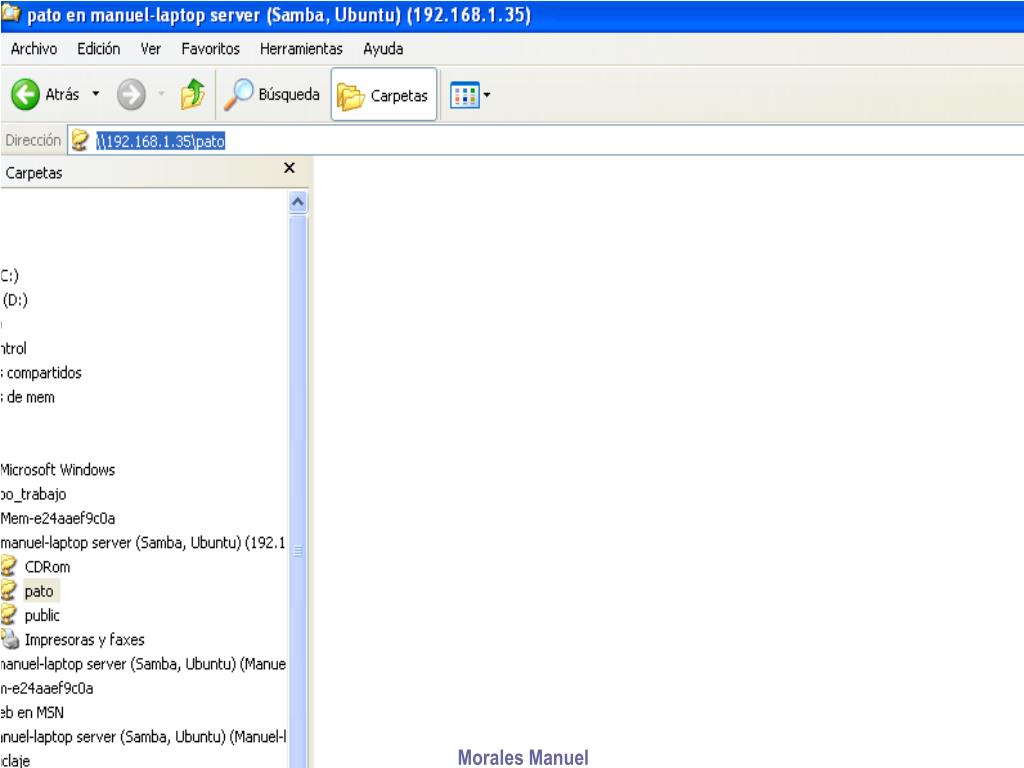Select the public shared folder
This screenshot has width=1024, height=768.
point(42,615)
